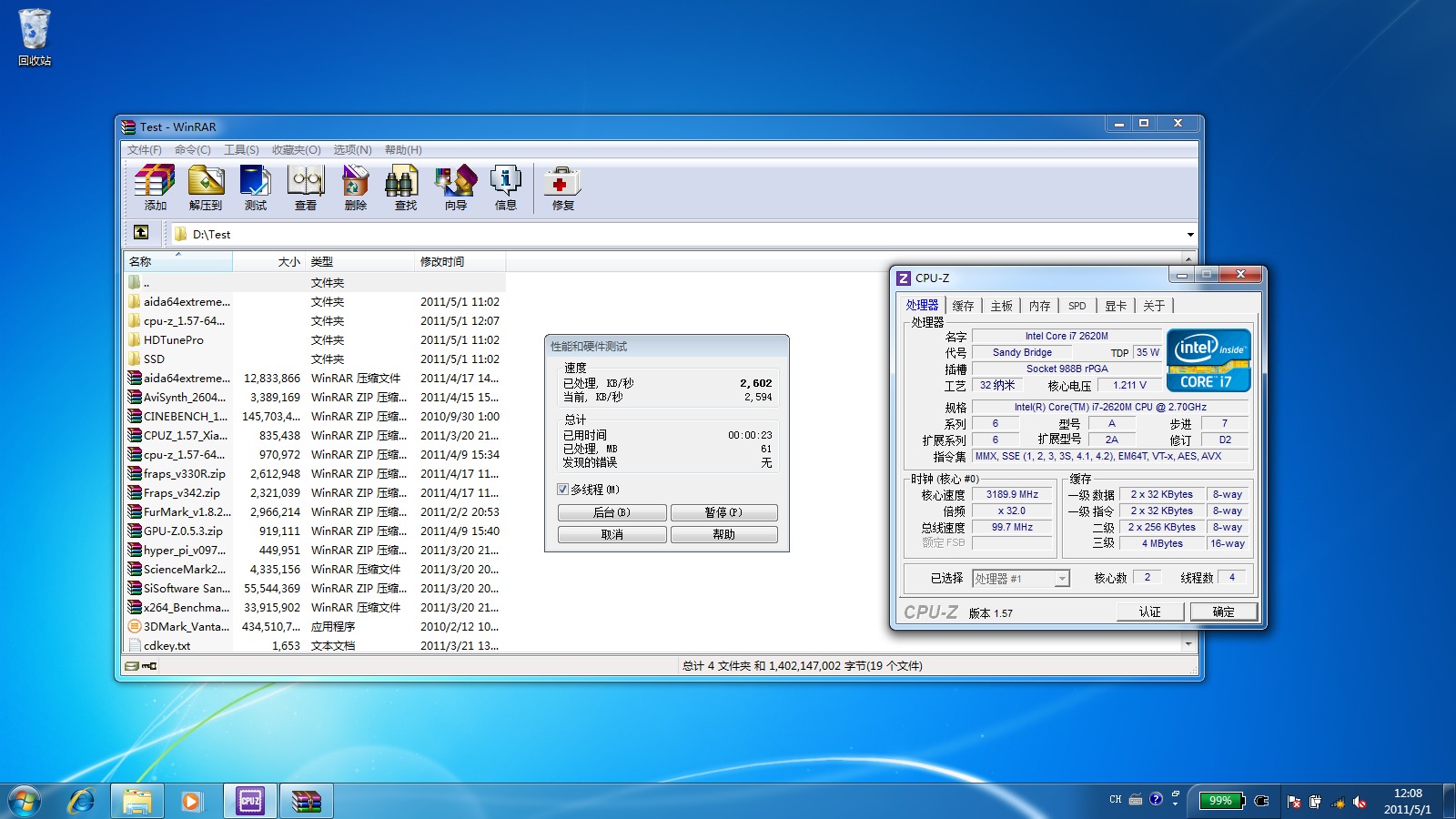Open the Windows Start orb
Viewport: 1456px width, 819px height.
[x=25, y=802]
